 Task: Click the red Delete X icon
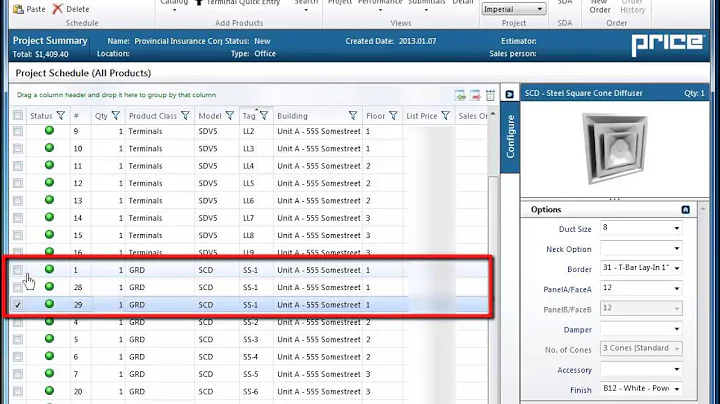(57, 9)
